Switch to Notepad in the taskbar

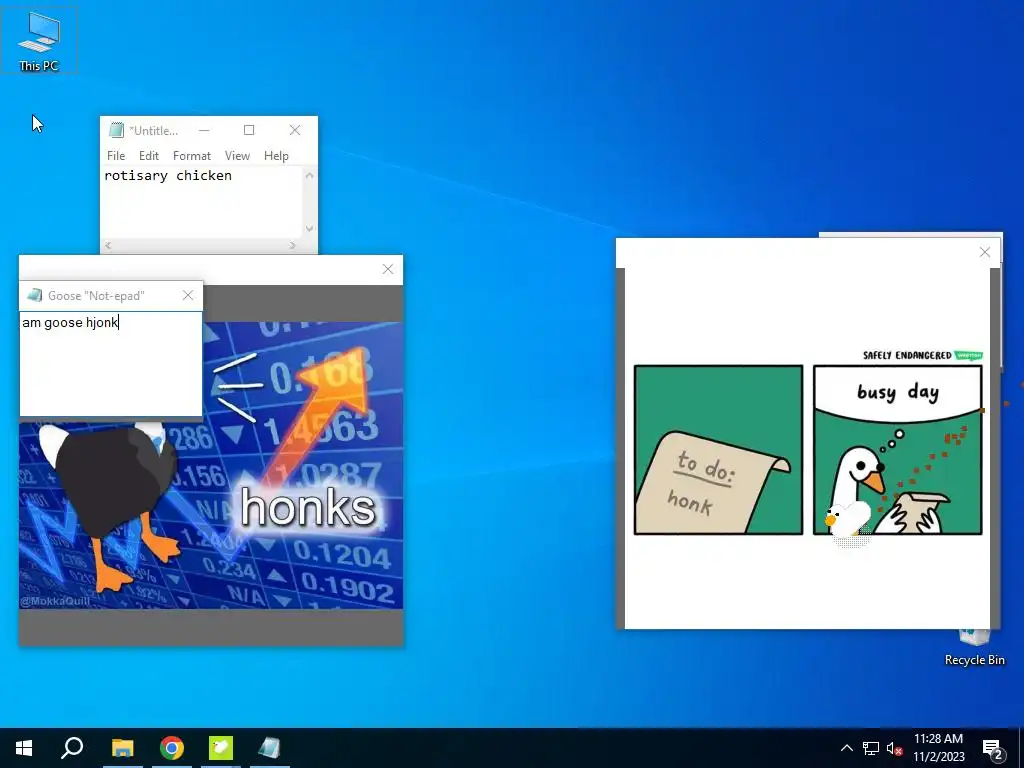point(269,748)
